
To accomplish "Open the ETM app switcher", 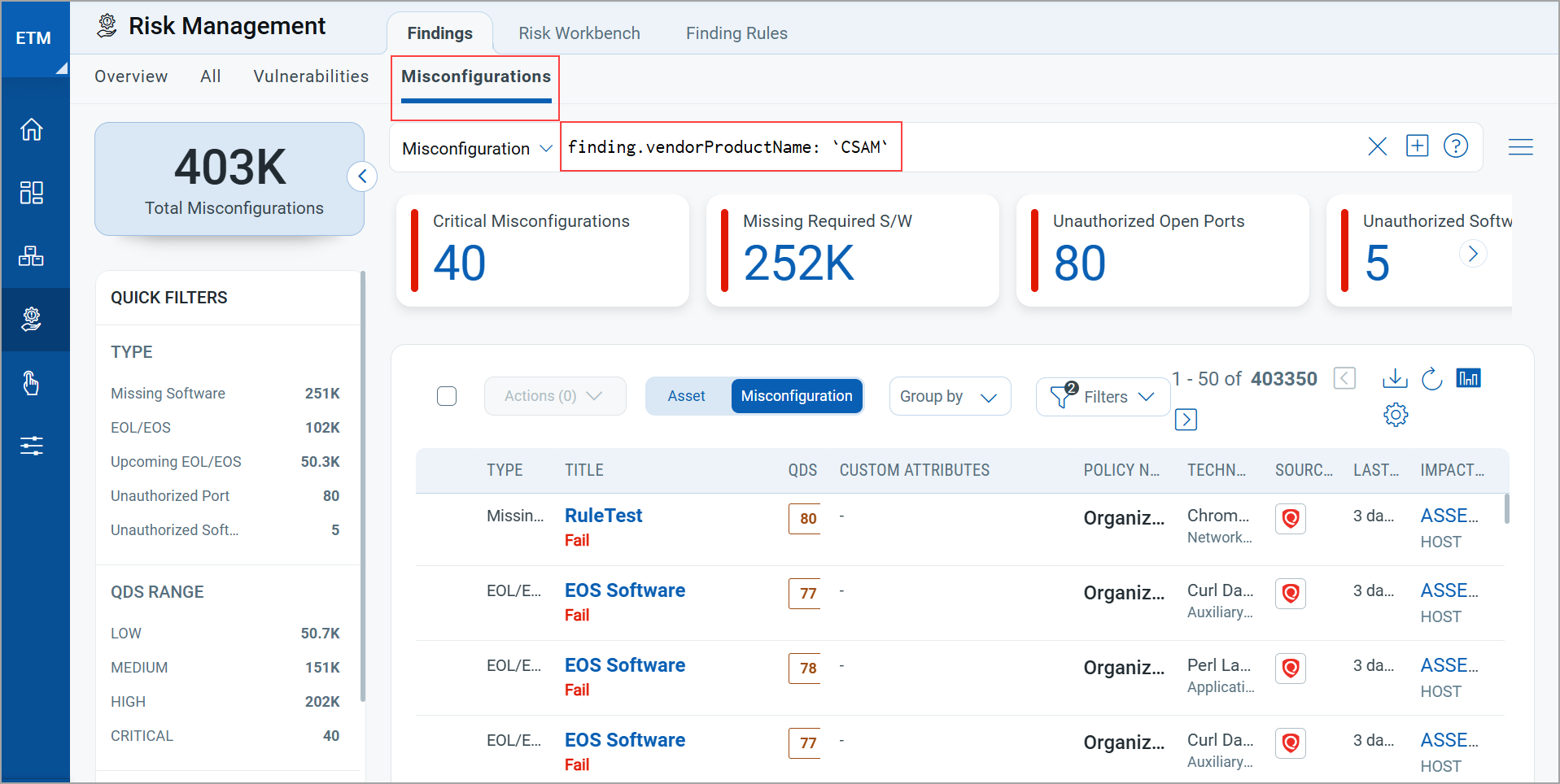I will 34,39.
